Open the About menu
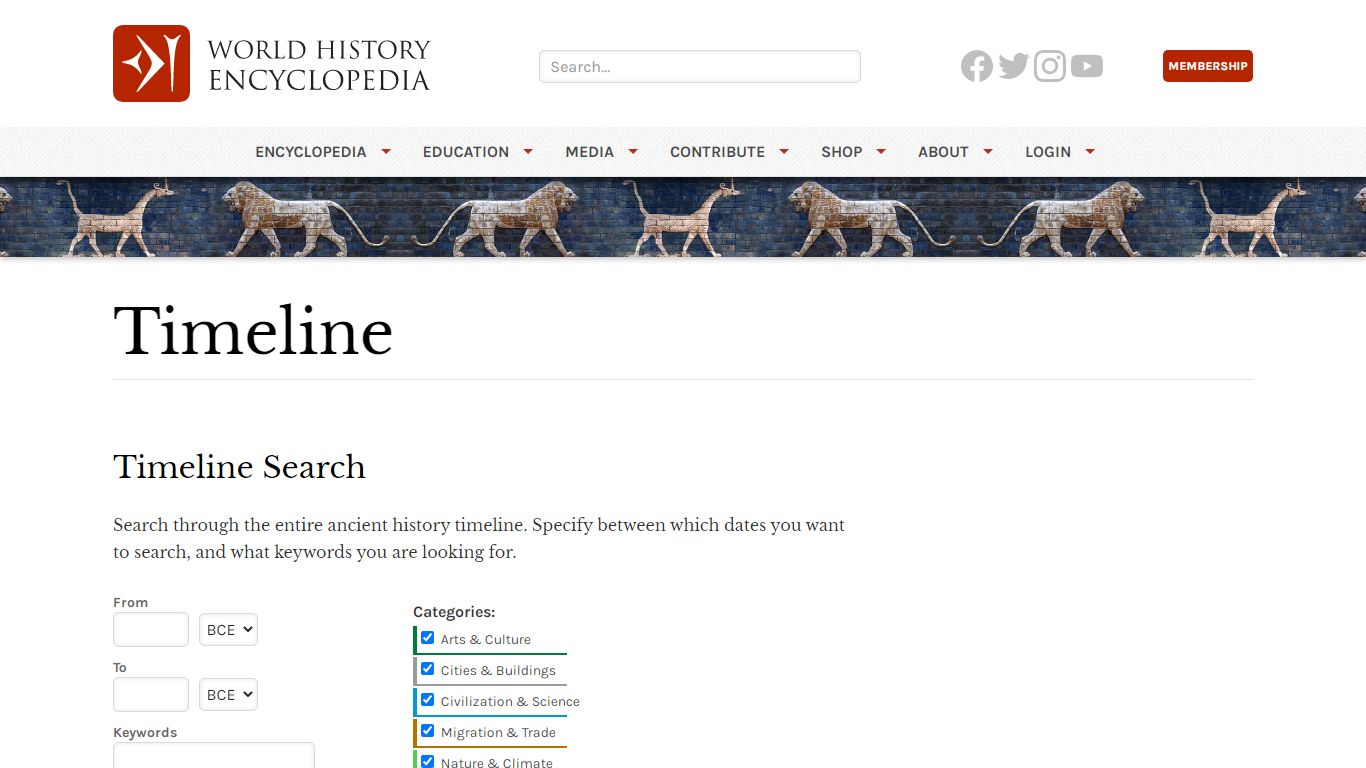The width and height of the screenshot is (1366, 768). pos(943,152)
